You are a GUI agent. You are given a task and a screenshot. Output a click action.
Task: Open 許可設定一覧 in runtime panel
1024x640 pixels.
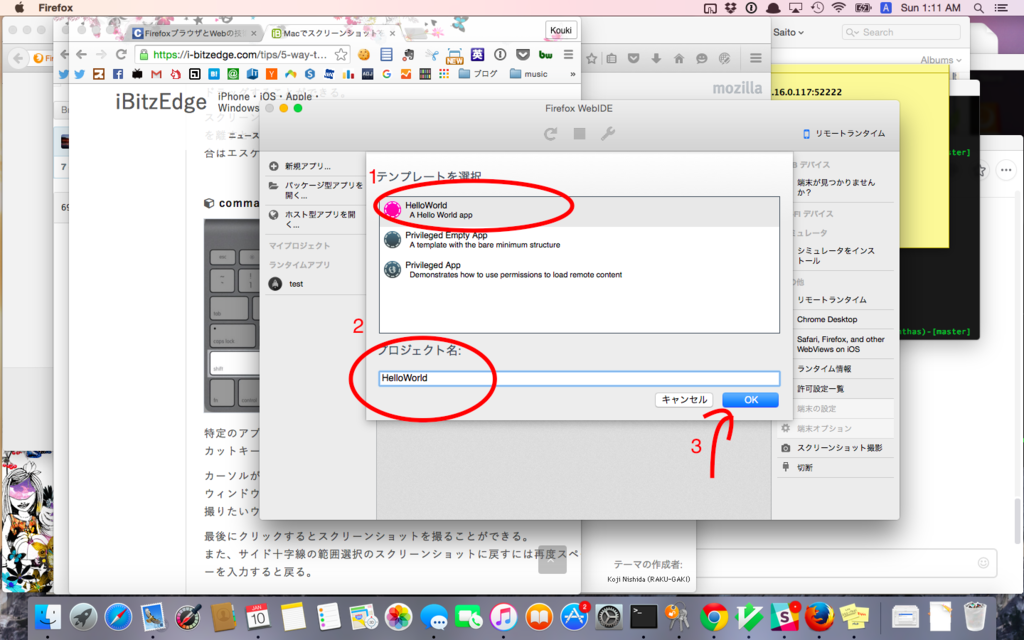pos(820,389)
